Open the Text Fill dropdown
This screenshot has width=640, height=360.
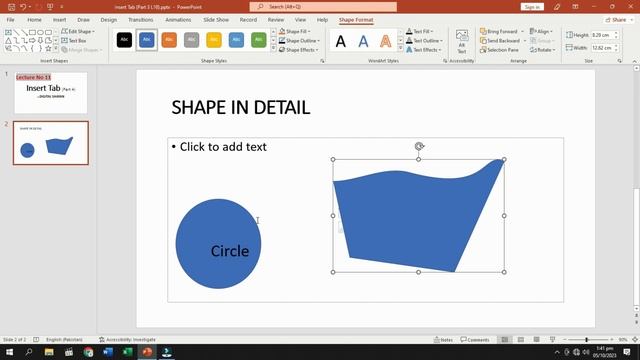coord(420,31)
